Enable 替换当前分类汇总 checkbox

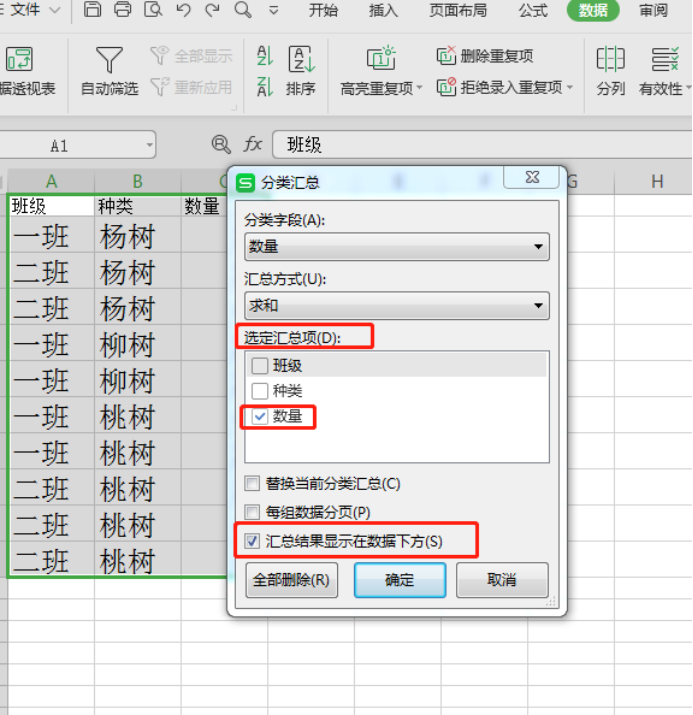252,483
